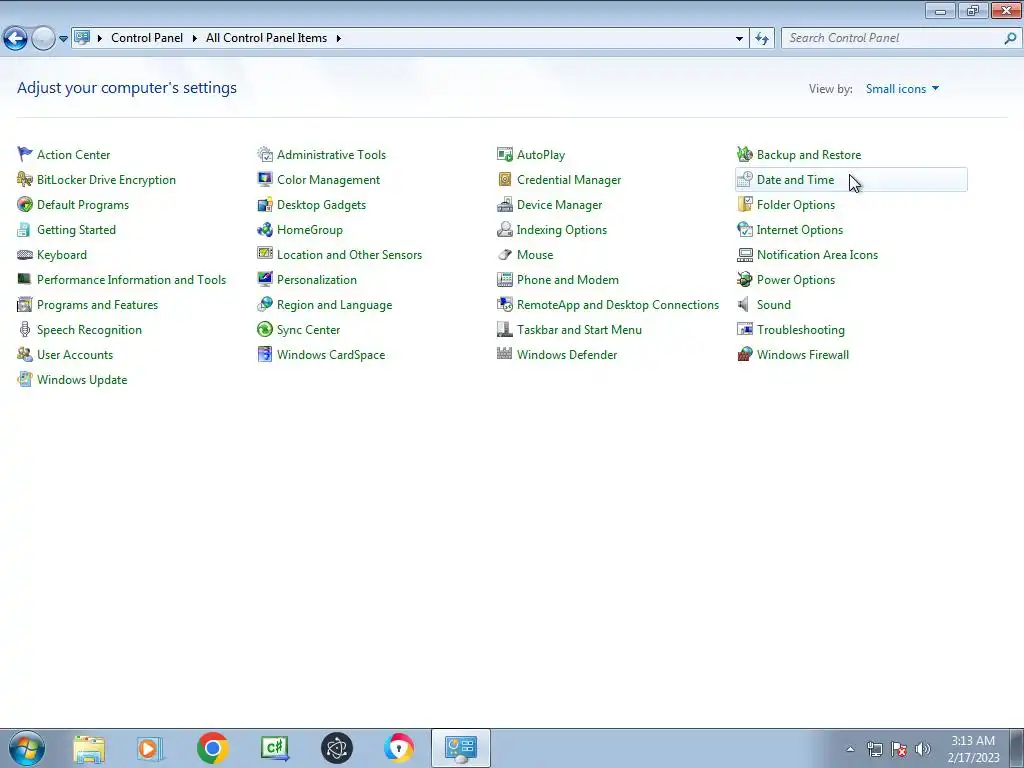Click the BitLocker Drive Encryption icon
Viewport: 1024px width, 768px height.
25,179
